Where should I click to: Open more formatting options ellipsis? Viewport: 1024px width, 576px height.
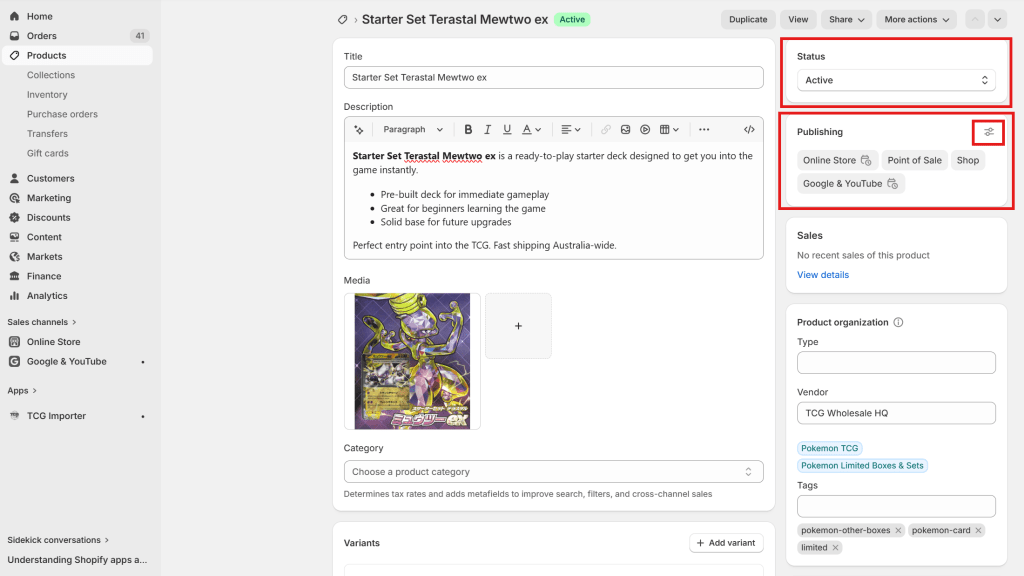coord(704,129)
